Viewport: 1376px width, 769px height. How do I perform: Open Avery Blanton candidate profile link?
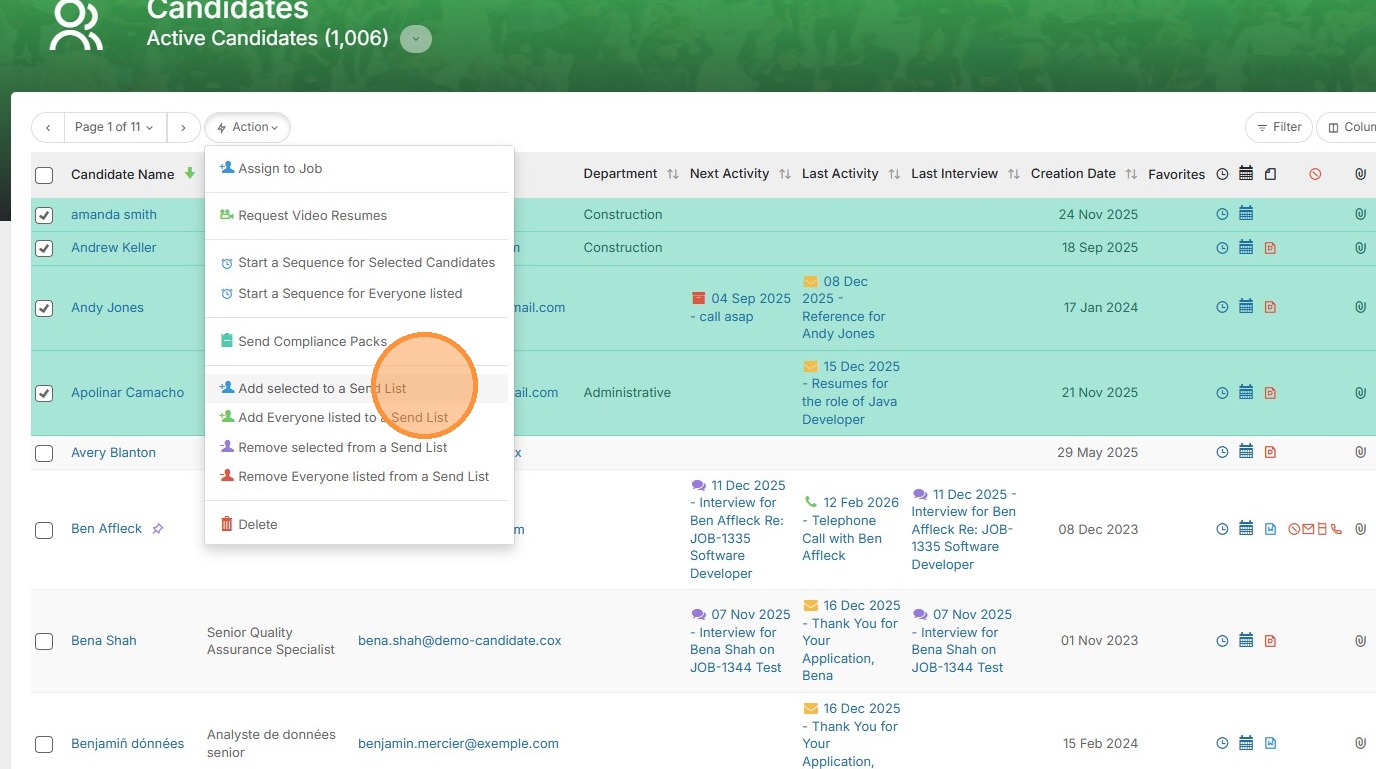[113, 452]
